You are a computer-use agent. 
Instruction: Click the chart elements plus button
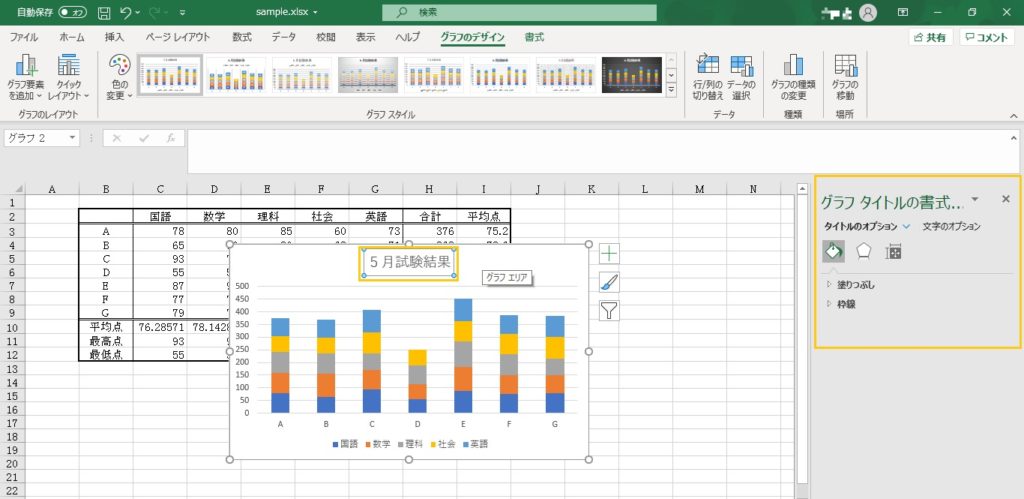608,254
